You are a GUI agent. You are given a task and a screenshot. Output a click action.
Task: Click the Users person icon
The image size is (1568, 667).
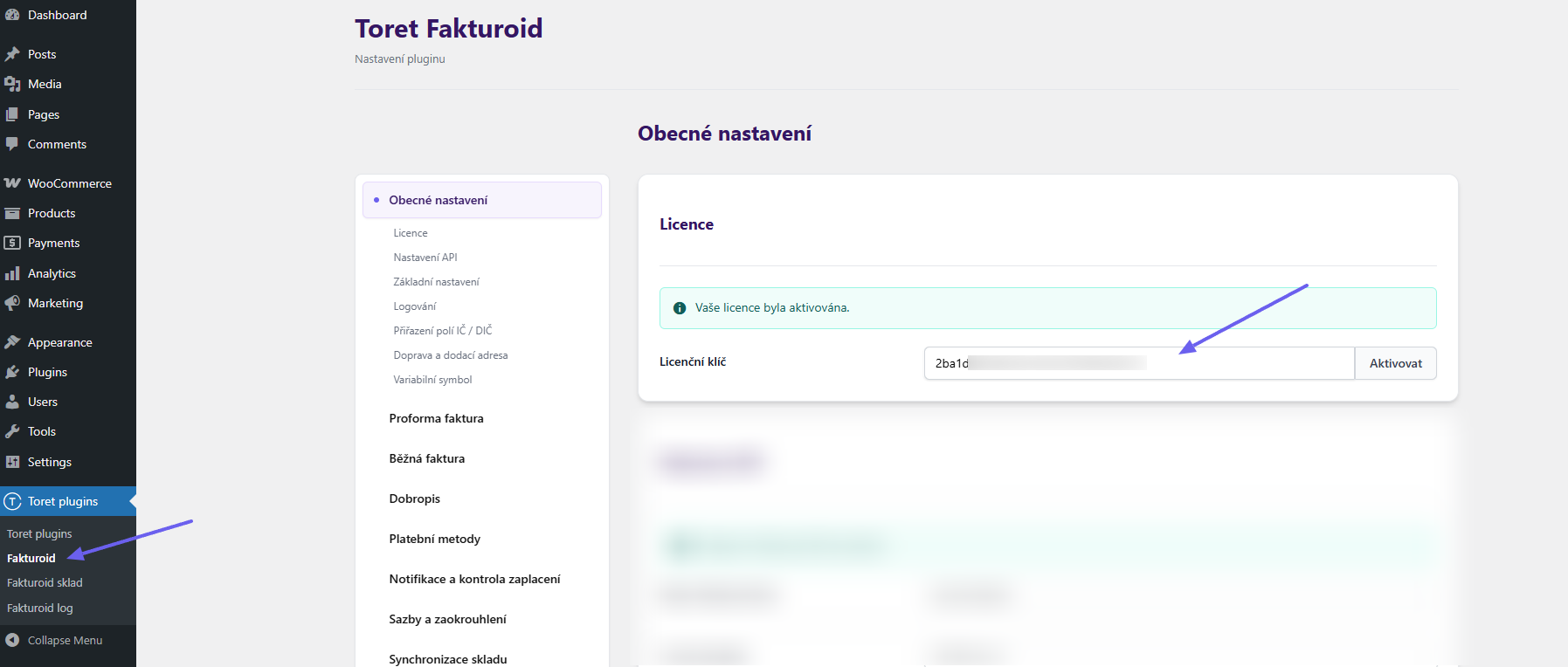point(12,402)
